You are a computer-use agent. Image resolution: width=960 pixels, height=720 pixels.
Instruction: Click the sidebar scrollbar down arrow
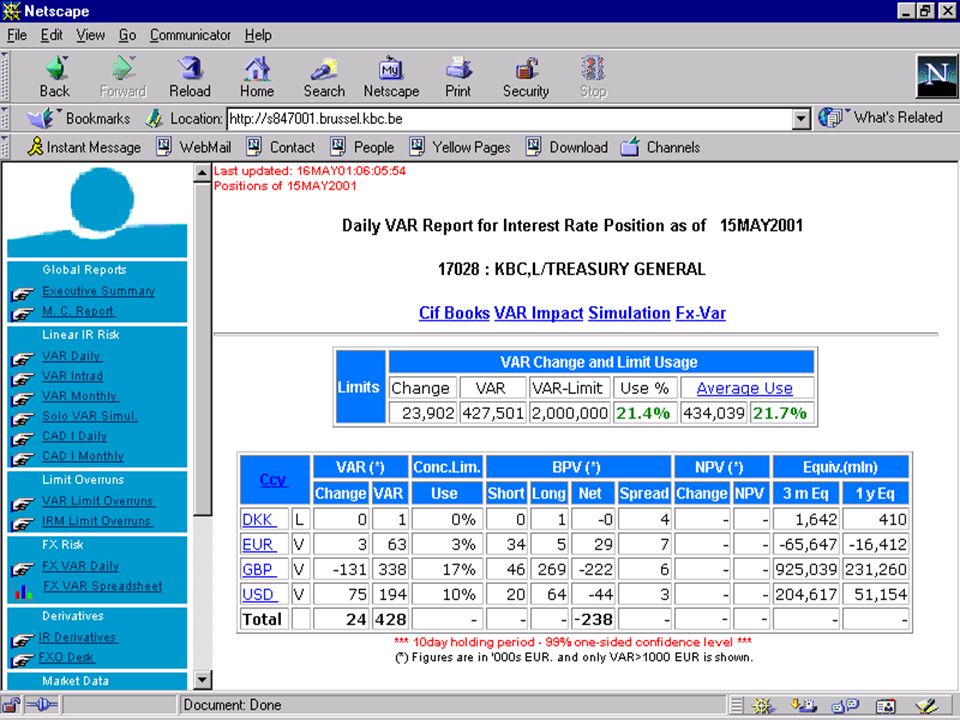[202, 680]
